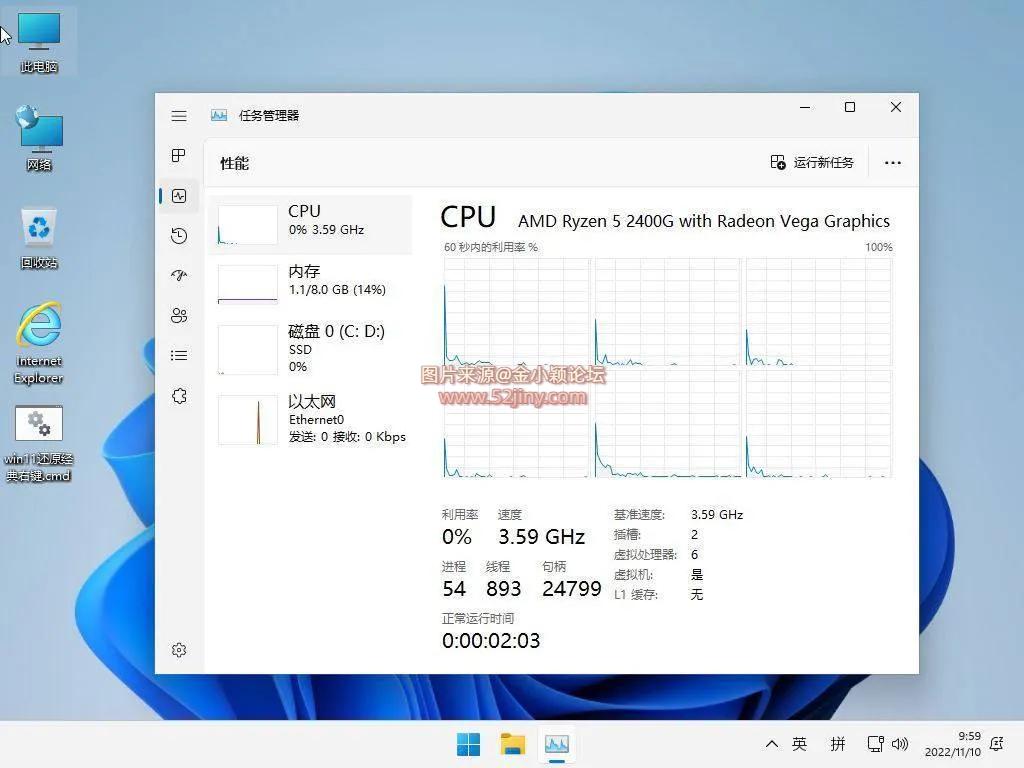Open the App history page

tap(179, 236)
